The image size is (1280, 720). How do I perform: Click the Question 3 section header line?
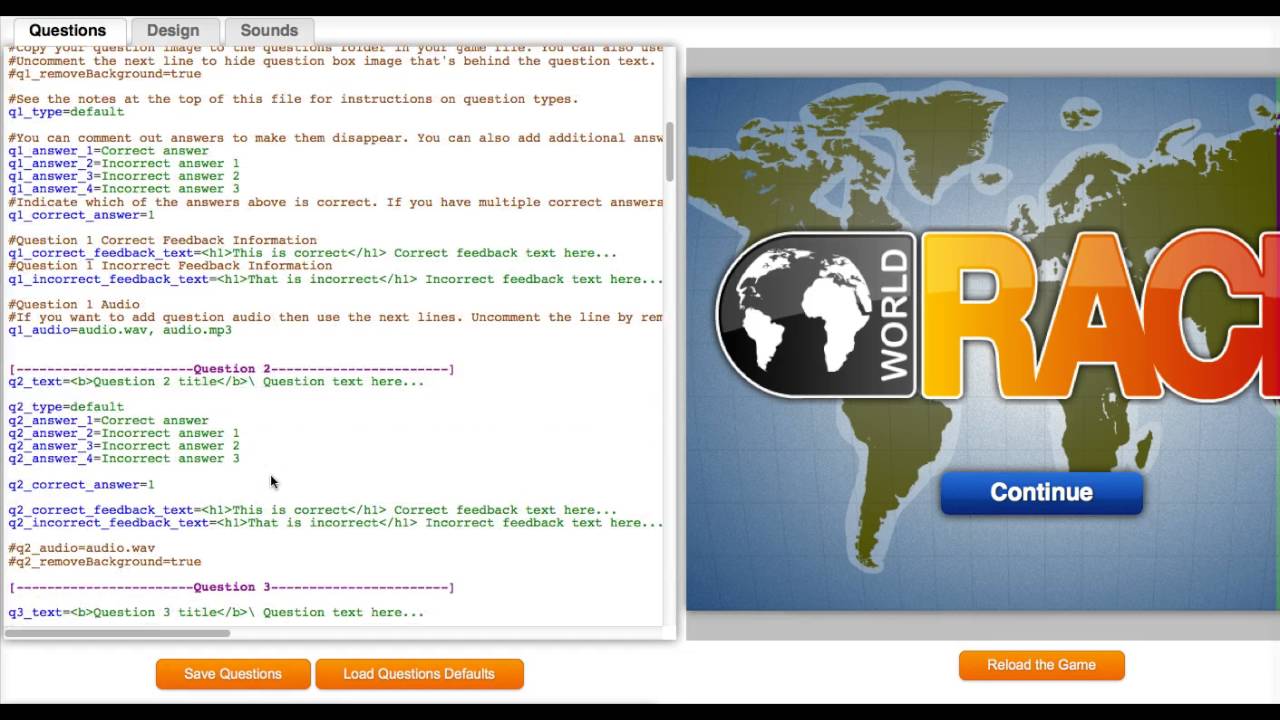click(231, 587)
